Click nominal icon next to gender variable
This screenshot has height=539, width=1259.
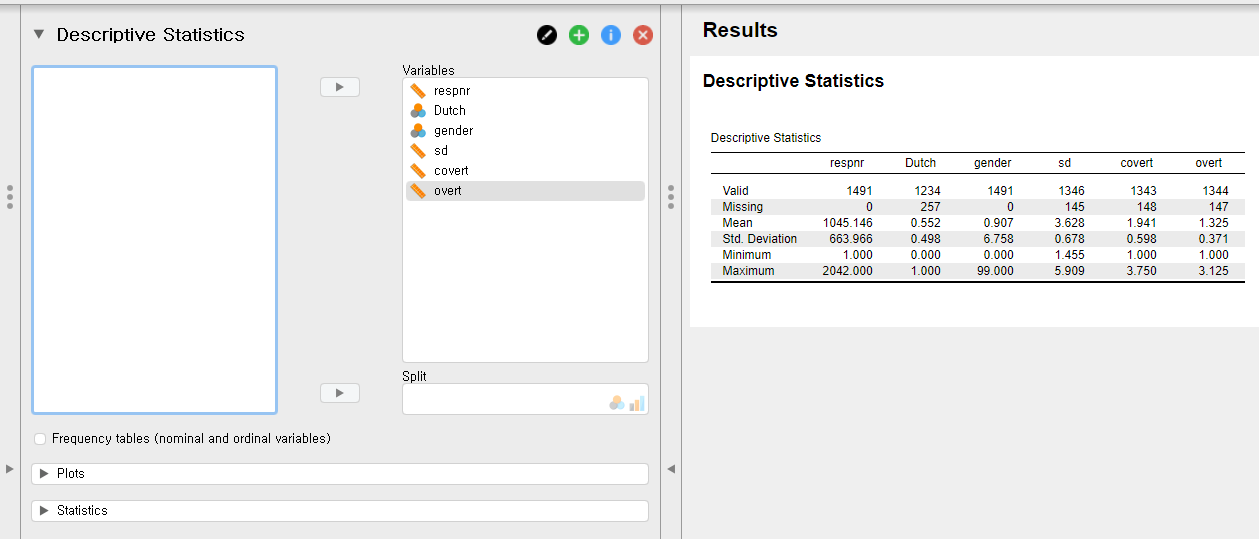(418, 131)
